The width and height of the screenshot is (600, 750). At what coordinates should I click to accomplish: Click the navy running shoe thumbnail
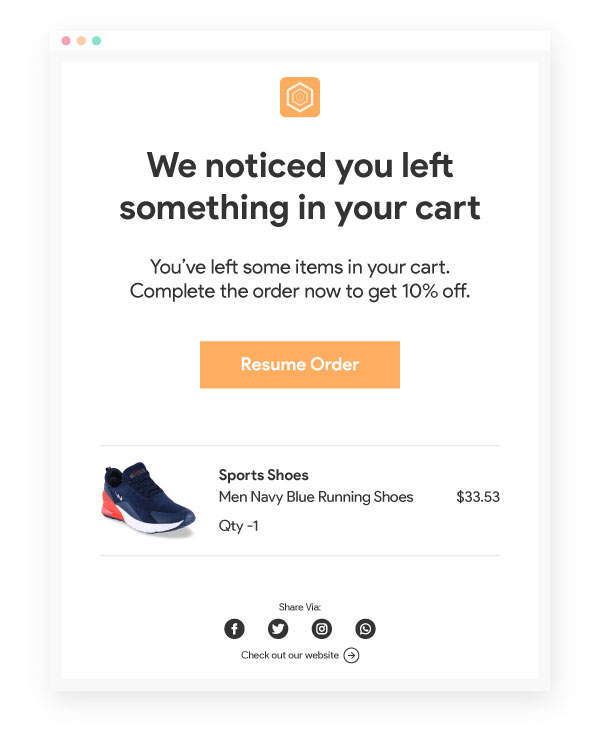148,499
